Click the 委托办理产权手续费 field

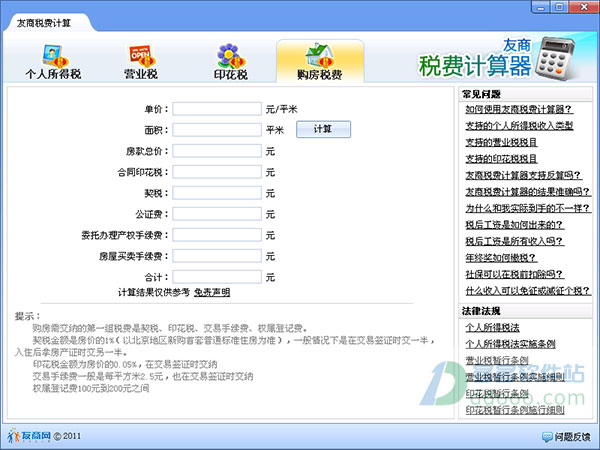217,235
